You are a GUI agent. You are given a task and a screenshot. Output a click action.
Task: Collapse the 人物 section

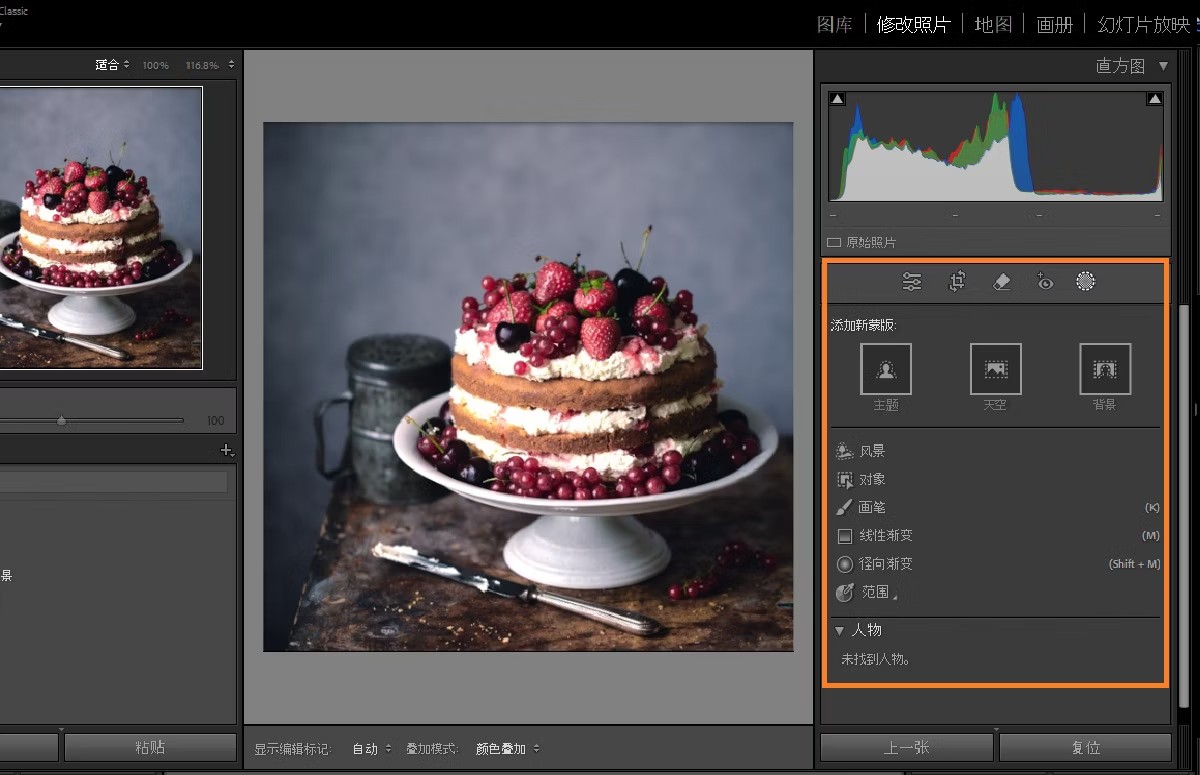coord(839,631)
